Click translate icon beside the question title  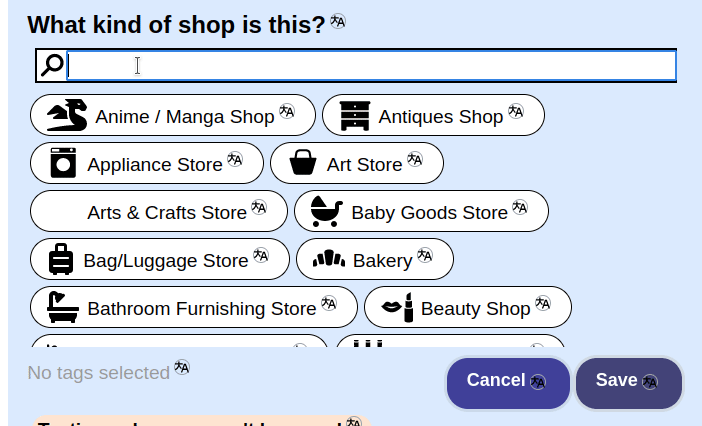[338, 22]
